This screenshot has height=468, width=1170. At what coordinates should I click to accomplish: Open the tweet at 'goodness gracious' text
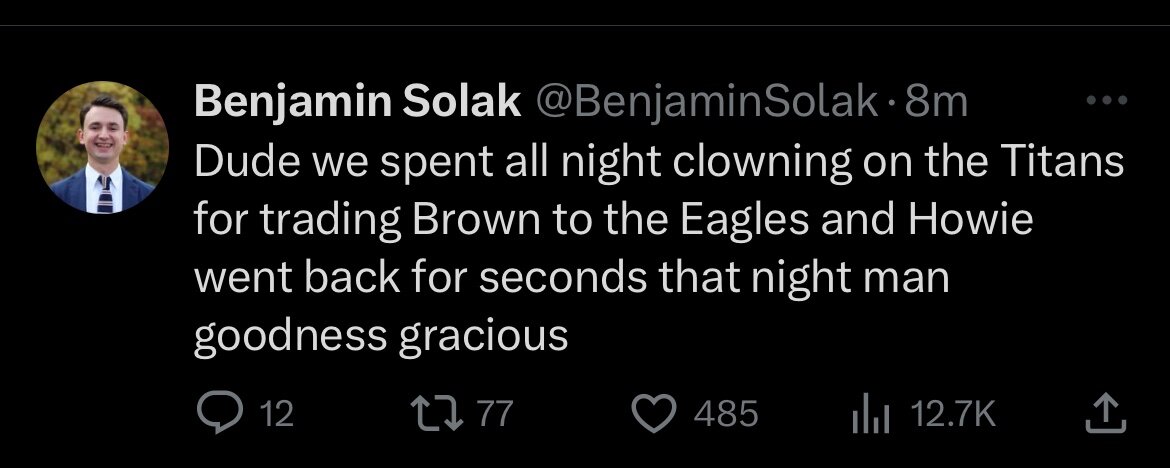pos(380,337)
